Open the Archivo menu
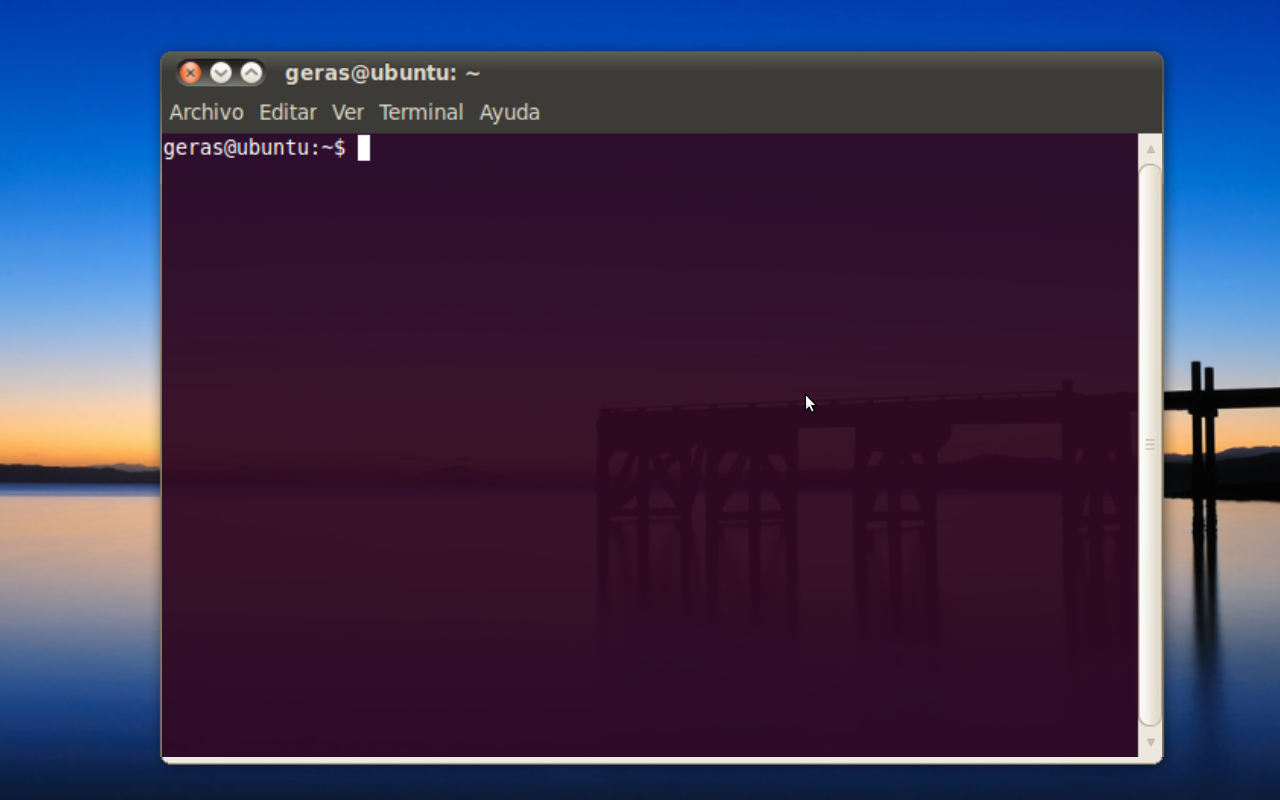Screen dimensions: 1280x800 [205, 112]
